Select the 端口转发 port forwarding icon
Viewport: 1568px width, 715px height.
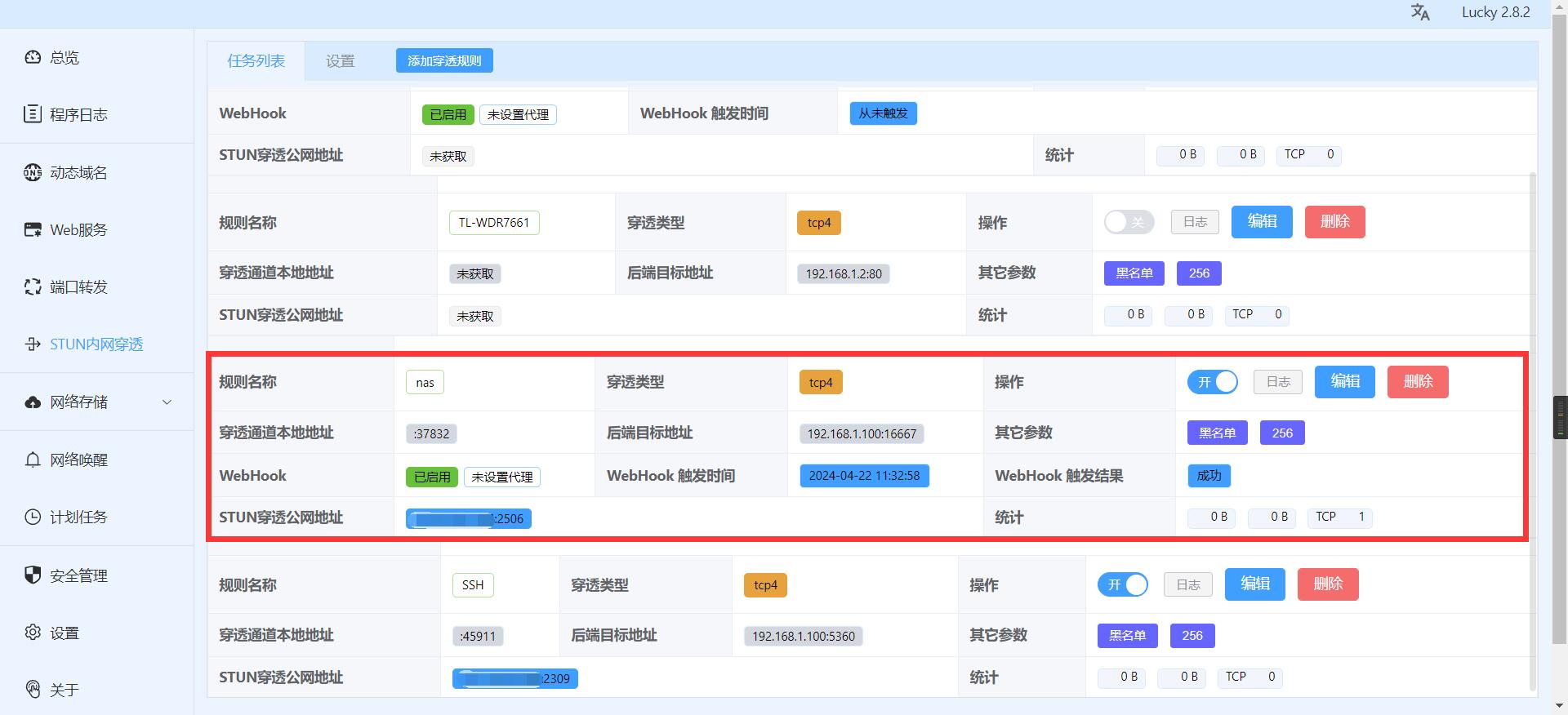[x=33, y=286]
